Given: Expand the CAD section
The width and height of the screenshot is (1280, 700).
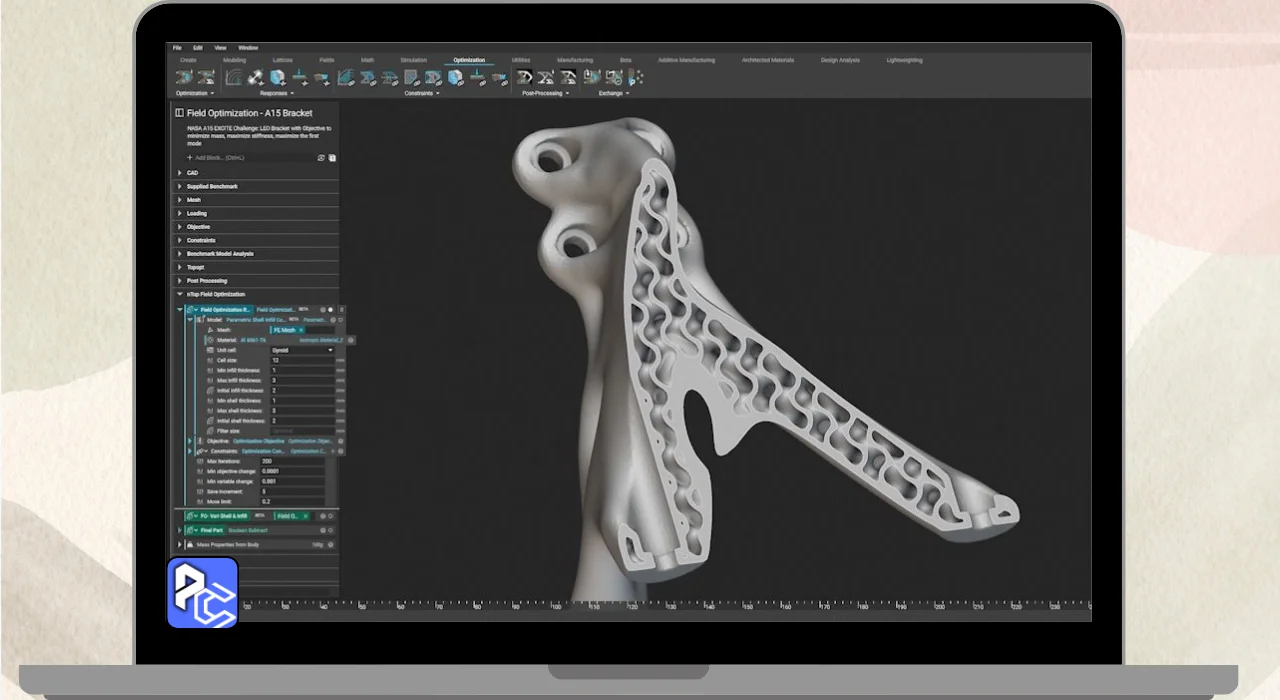Looking at the screenshot, I should point(180,173).
